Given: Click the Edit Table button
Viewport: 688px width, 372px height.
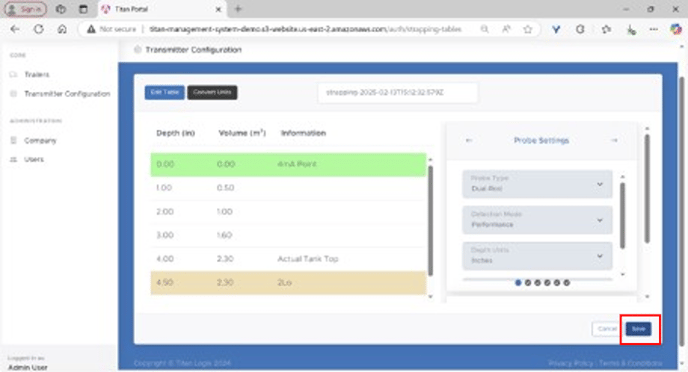Looking at the screenshot, I should coord(165,92).
